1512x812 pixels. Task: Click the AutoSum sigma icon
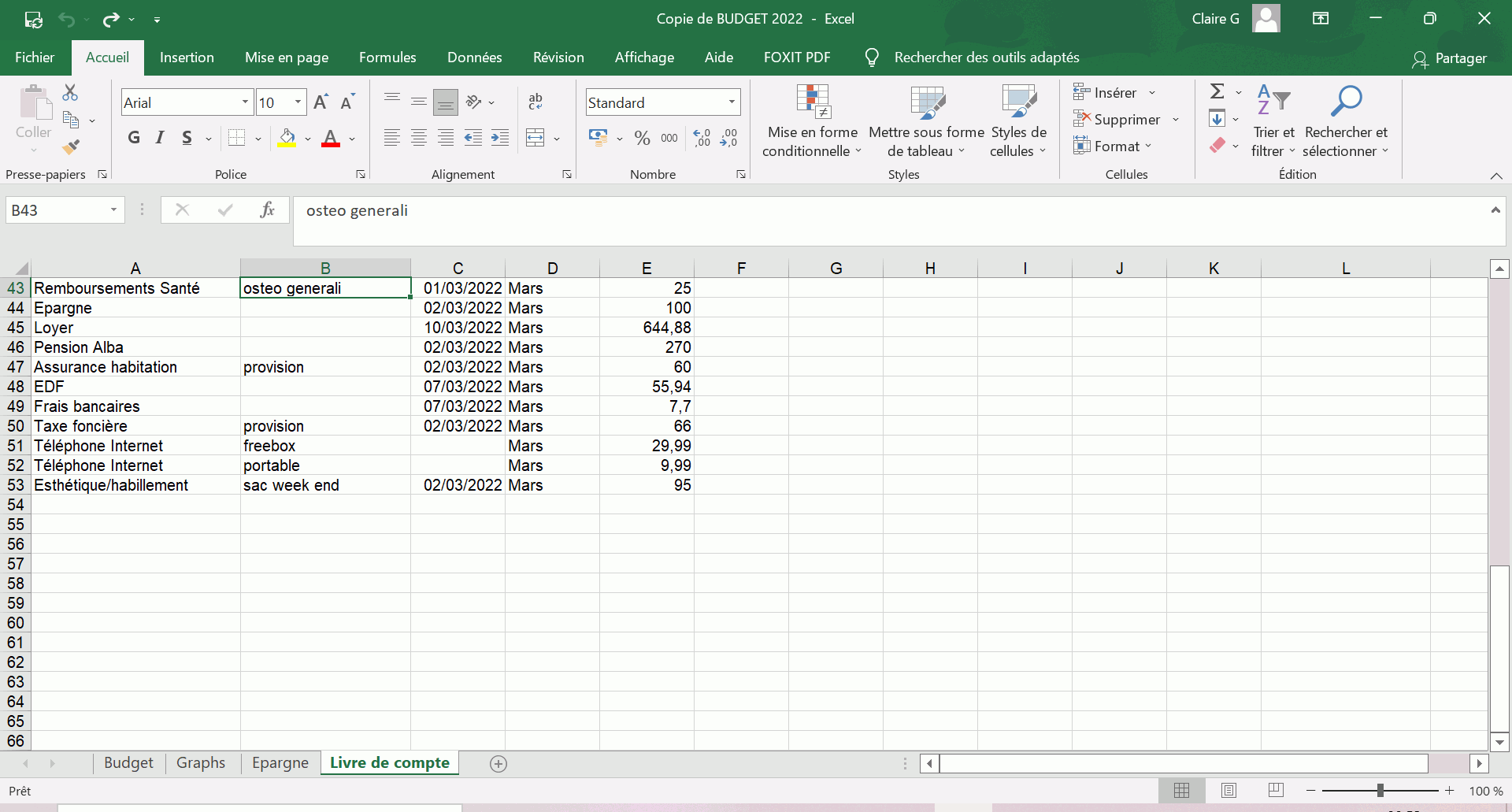1217,92
